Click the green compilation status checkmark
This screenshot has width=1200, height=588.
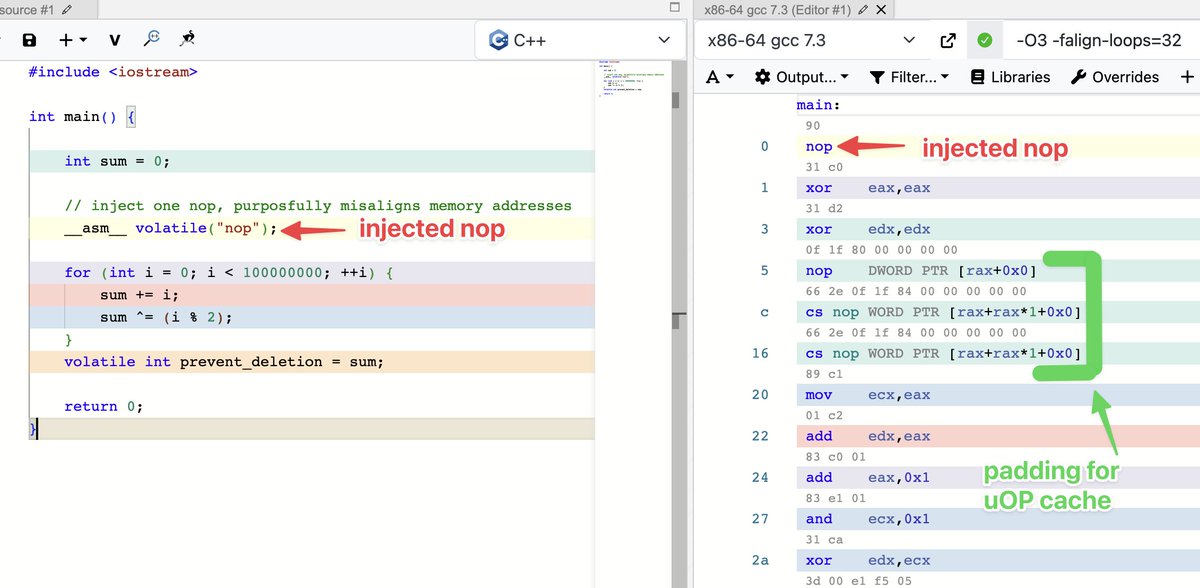coord(985,41)
